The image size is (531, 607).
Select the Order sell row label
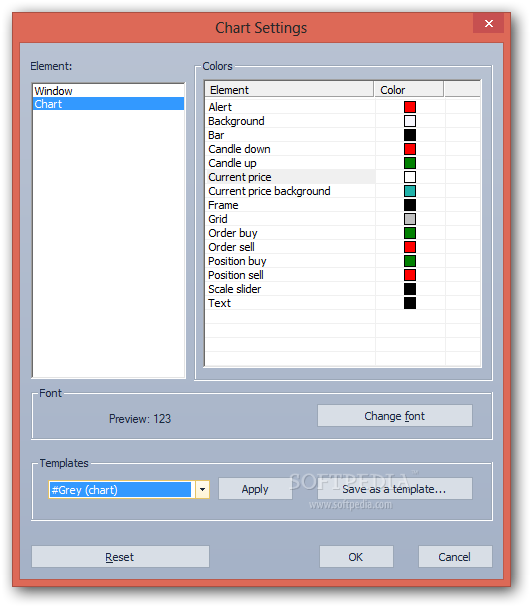pos(231,247)
